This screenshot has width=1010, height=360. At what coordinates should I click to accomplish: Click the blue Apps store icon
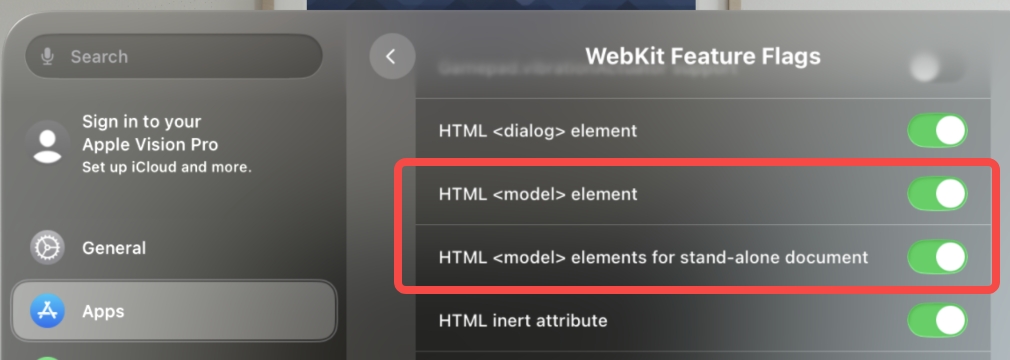click(47, 311)
